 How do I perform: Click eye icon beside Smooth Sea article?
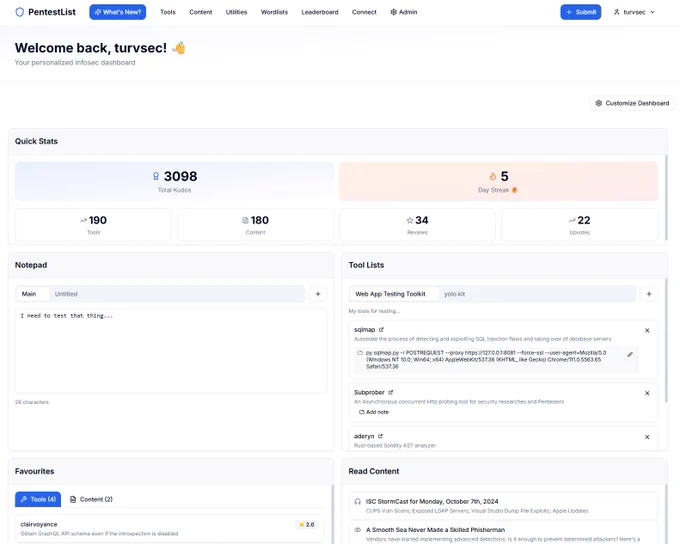[357, 530]
